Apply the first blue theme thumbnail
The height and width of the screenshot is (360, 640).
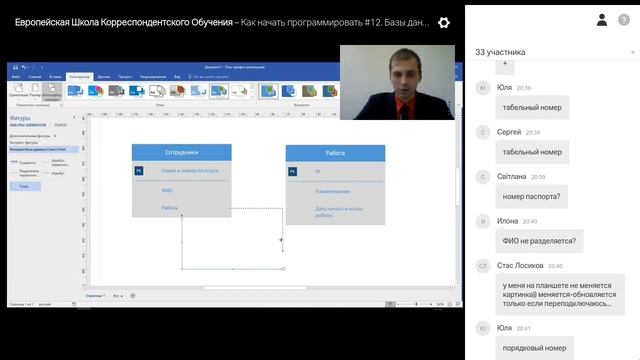pos(75,91)
